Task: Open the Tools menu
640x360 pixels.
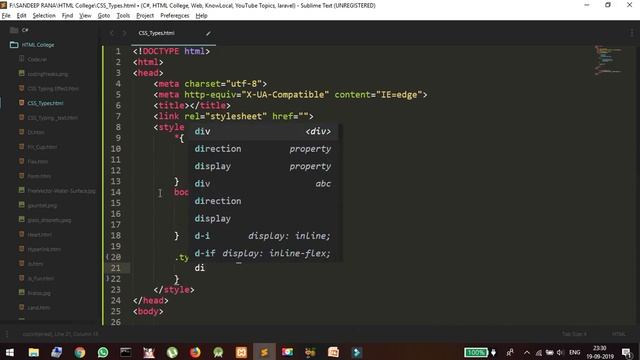Action: [x=123, y=16]
